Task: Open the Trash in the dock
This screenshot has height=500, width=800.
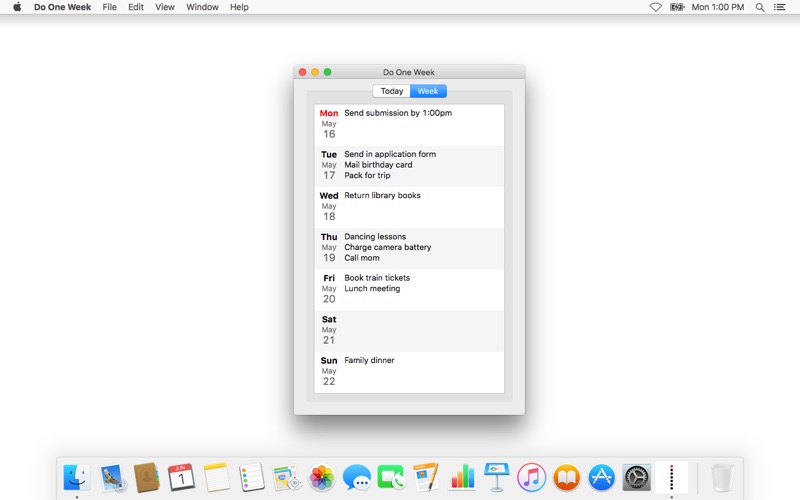Action: 722,478
